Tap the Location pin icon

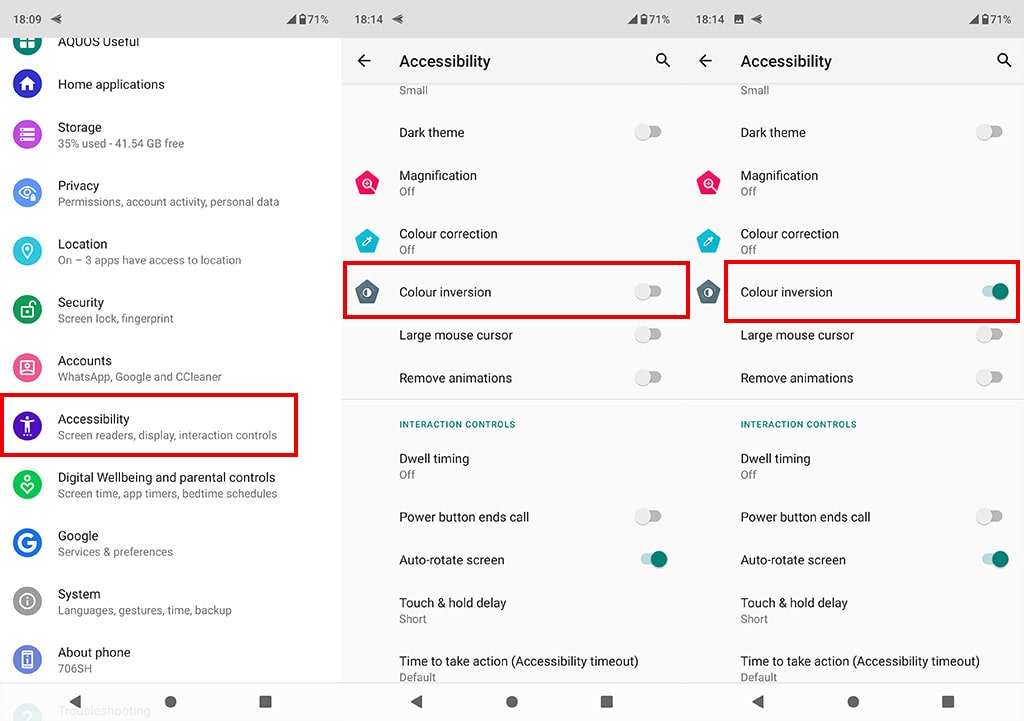(x=27, y=251)
